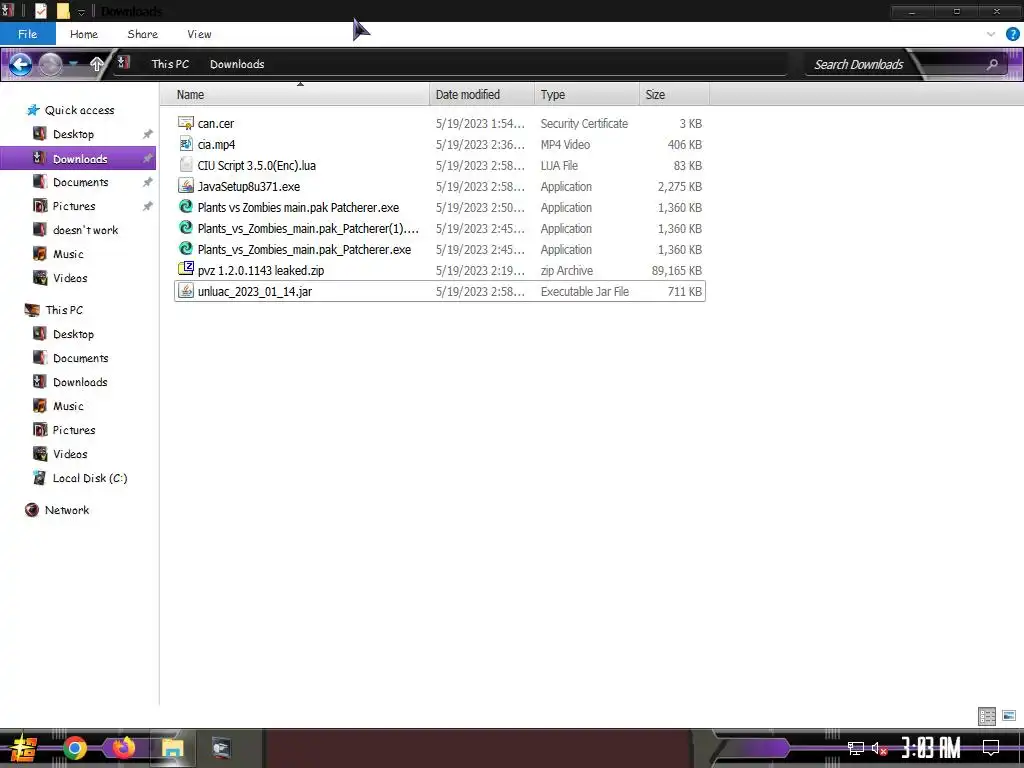1024x768 pixels.
Task: Expand the ribbon with chevron
Action: 991,34
